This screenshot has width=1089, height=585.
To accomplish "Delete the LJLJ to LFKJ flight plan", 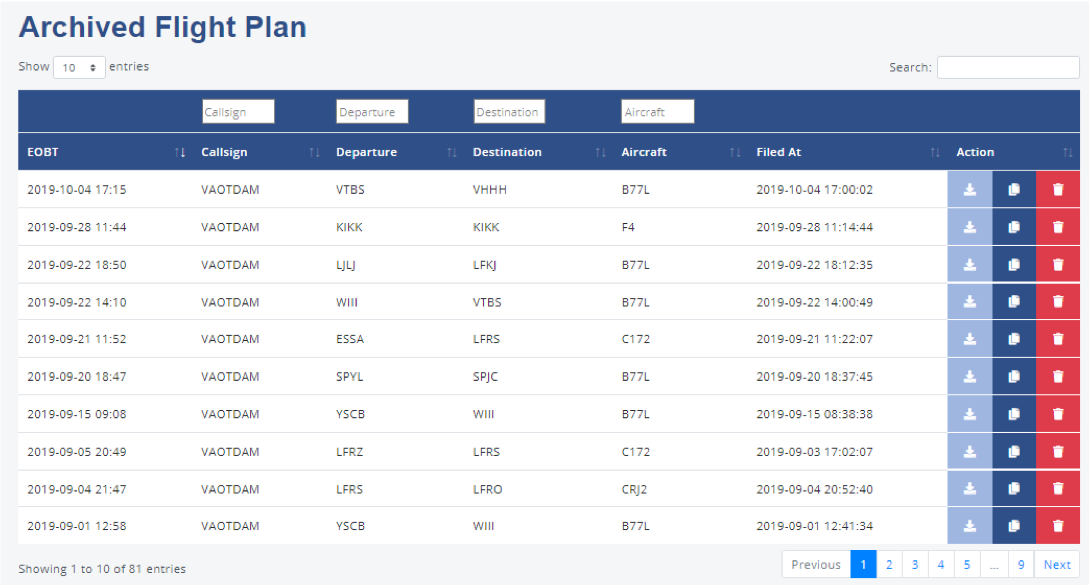I will tap(1058, 265).
